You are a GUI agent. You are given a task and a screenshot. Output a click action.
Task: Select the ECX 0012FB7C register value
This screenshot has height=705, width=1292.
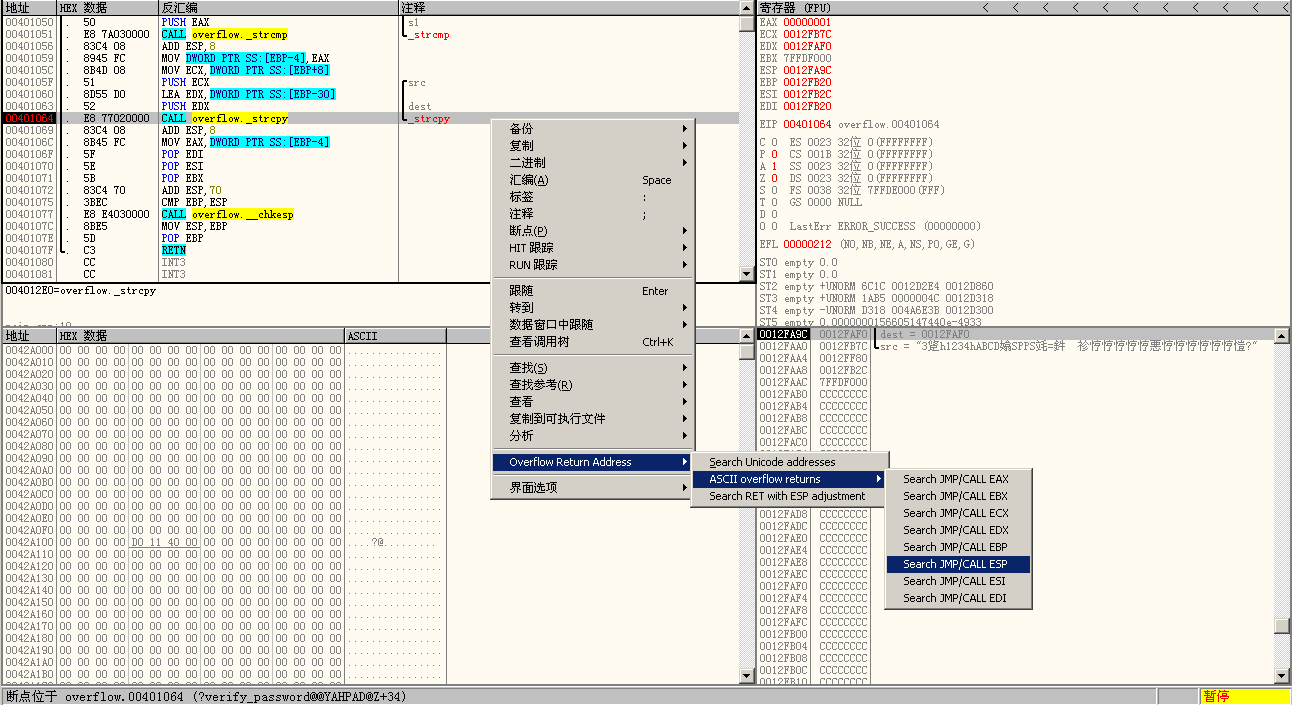[x=807, y=34]
